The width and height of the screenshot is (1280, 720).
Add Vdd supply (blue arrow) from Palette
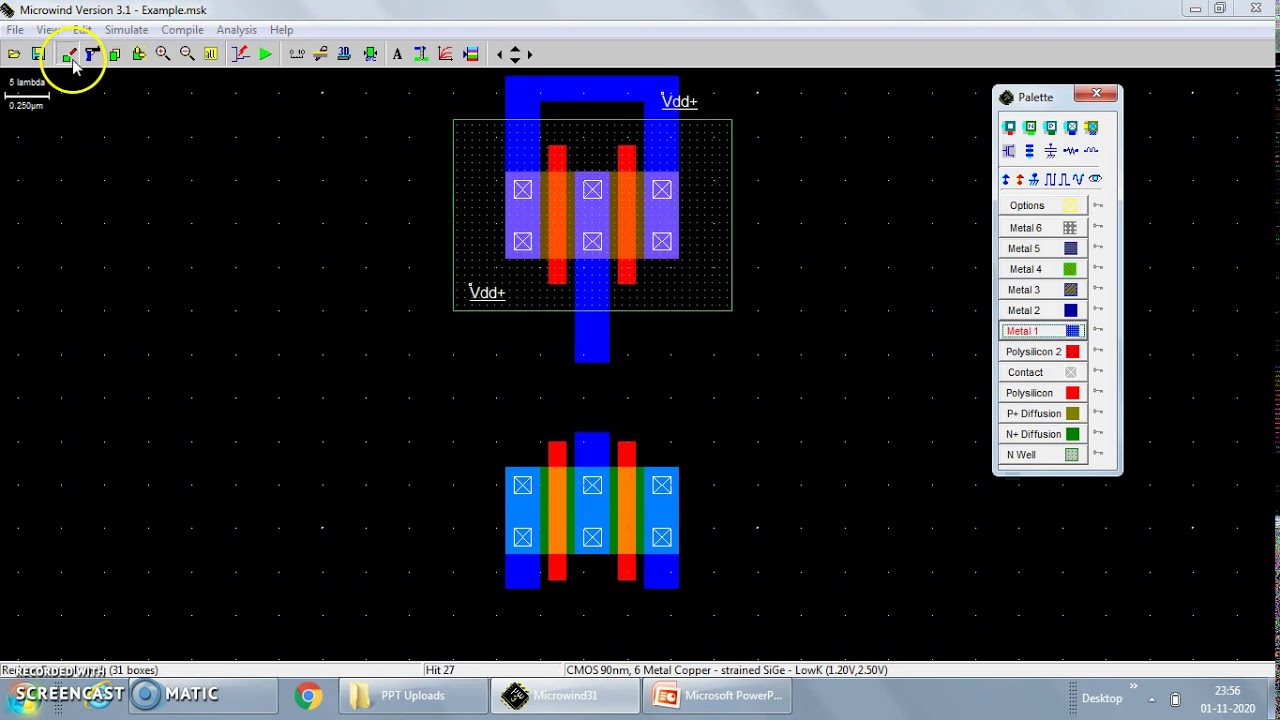pyautogui.click(x=1006, y=179)
